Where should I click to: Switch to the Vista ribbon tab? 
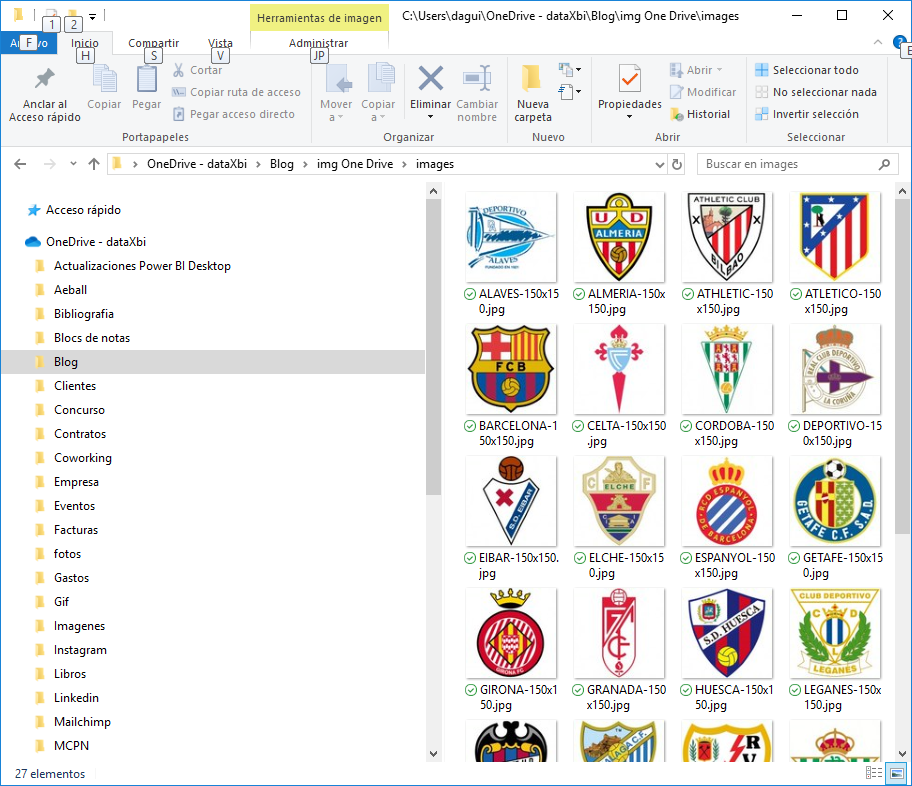pyautogui.click(x=221, y=43)
